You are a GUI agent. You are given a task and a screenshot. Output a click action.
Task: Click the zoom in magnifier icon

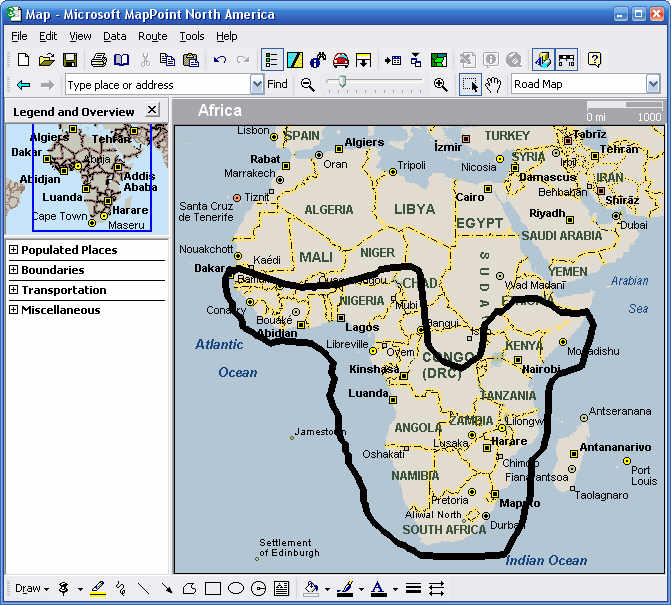coord(440,85)
